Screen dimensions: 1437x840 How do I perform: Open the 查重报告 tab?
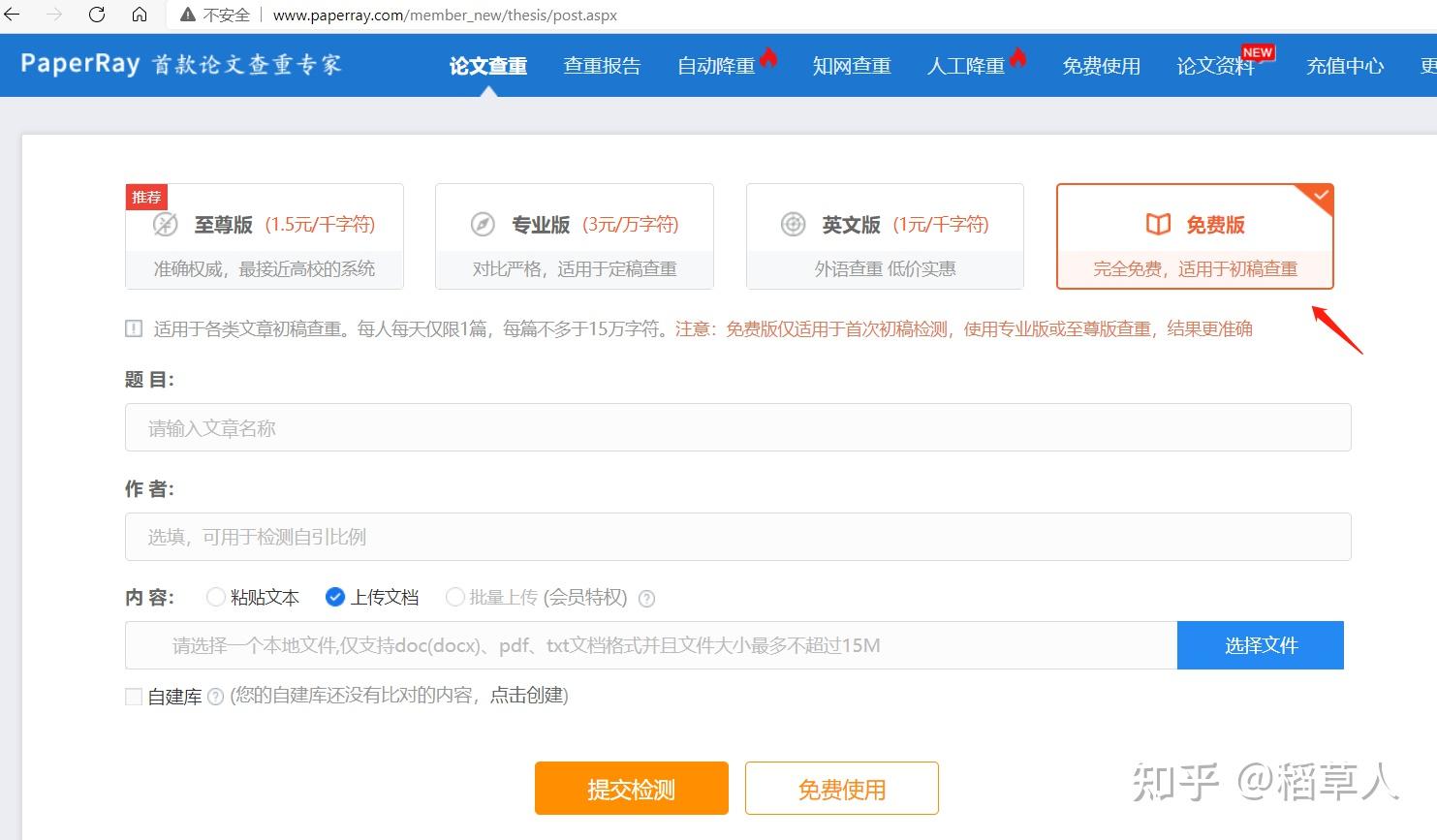[603, 66]
